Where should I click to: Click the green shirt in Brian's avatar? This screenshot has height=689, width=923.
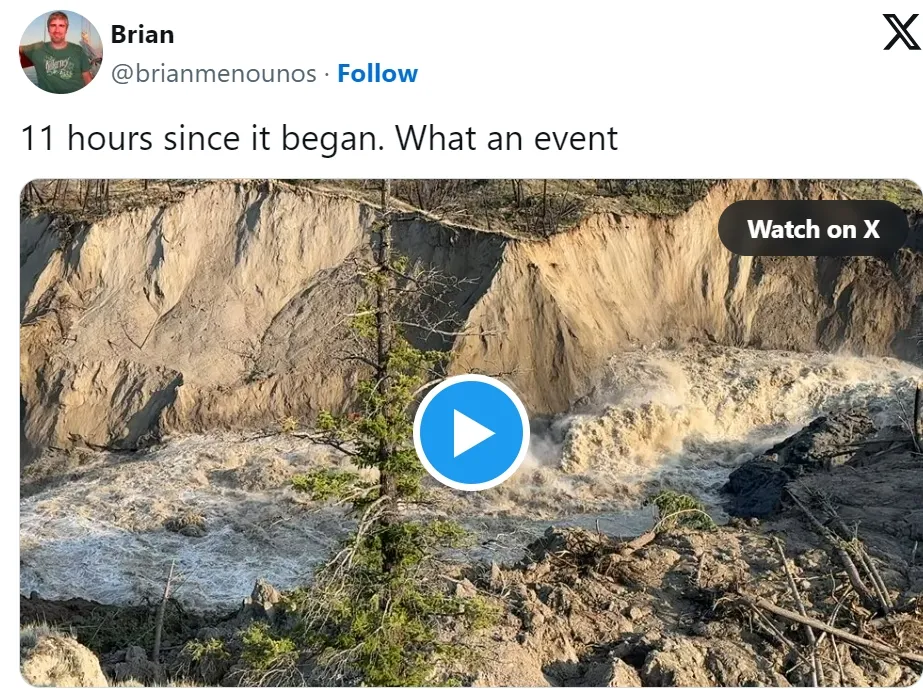coord(61,68)
